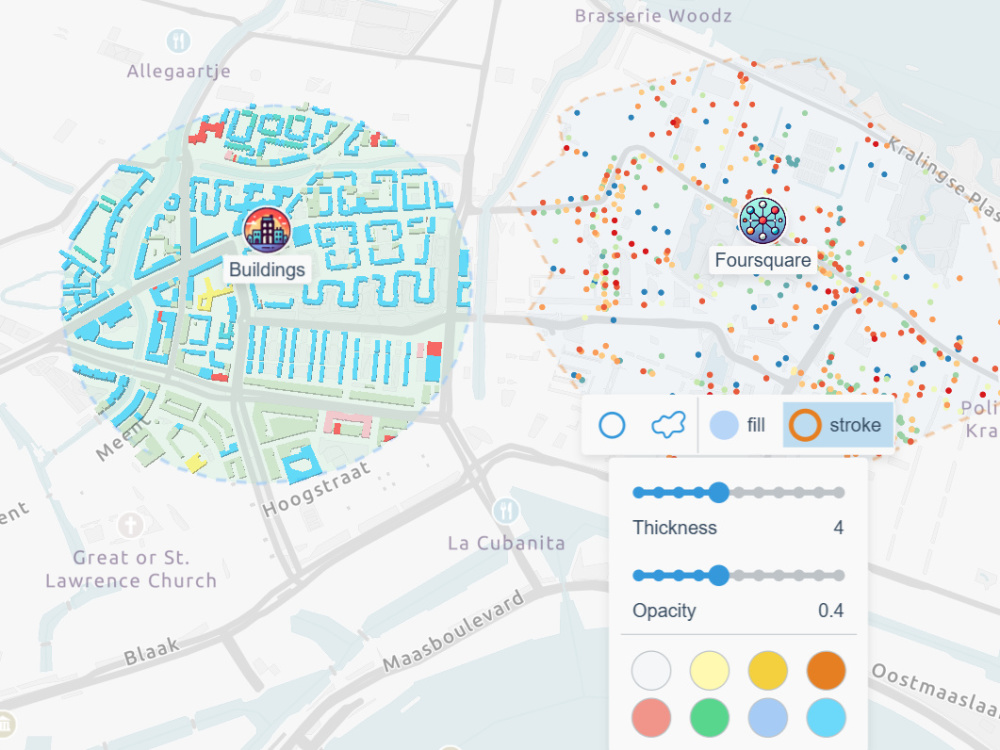1000x750 pixels.
Task: Pick the light blue color swatch
Action: 768,717
